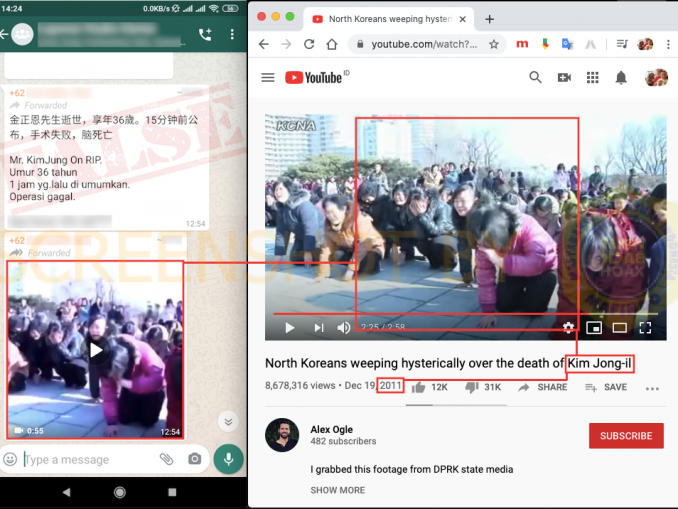The image size is (678, 509).
Task: Start a WhatsApp group call
Action: tap(205, 35)
